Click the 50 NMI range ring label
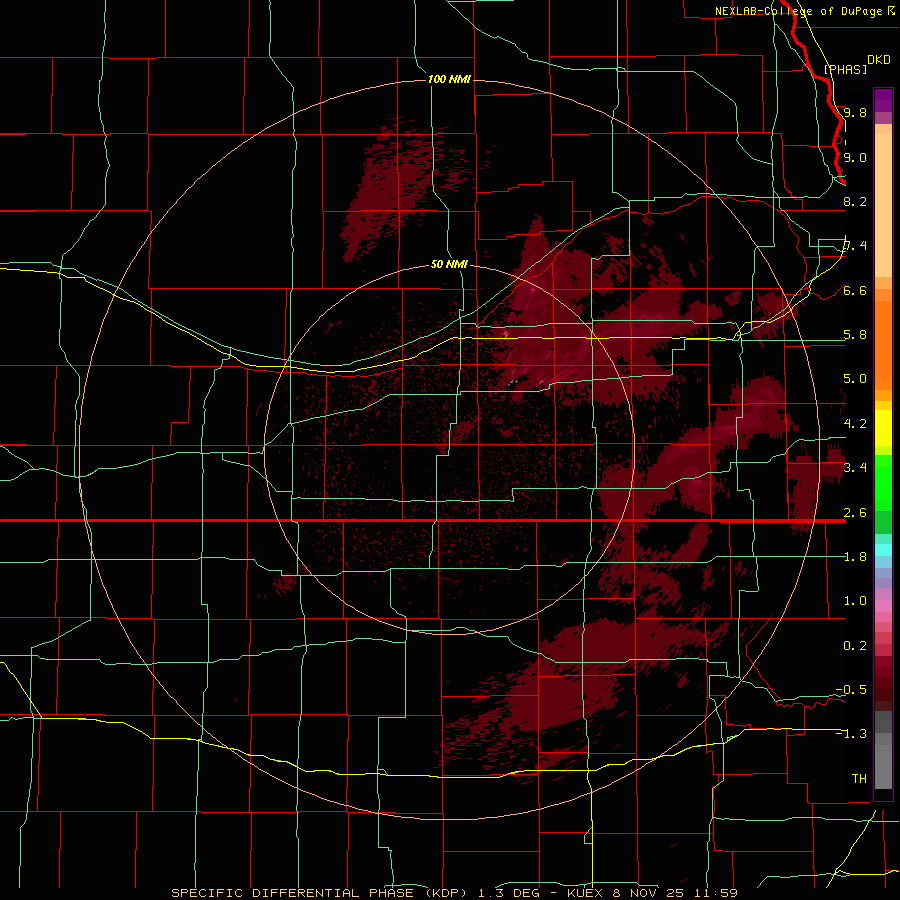This screenshot has width=900, height=900. click(449, 264)
